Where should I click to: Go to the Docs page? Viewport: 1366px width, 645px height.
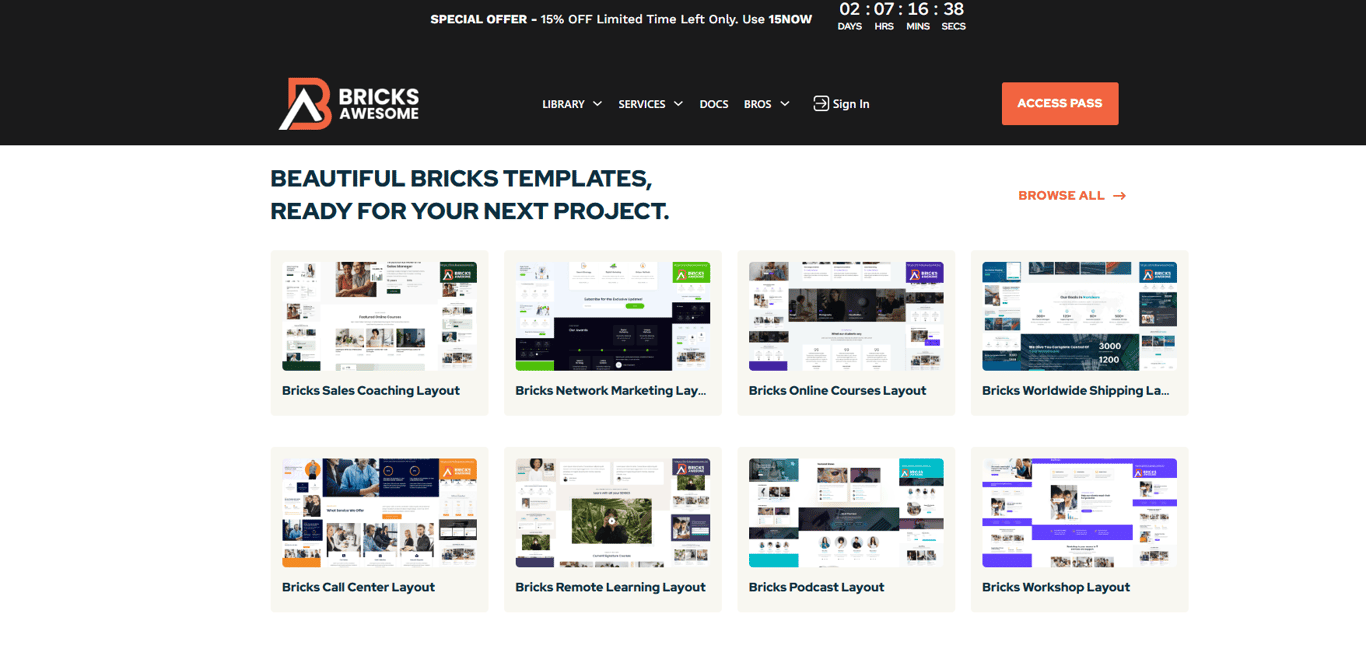tap(714, 104)
